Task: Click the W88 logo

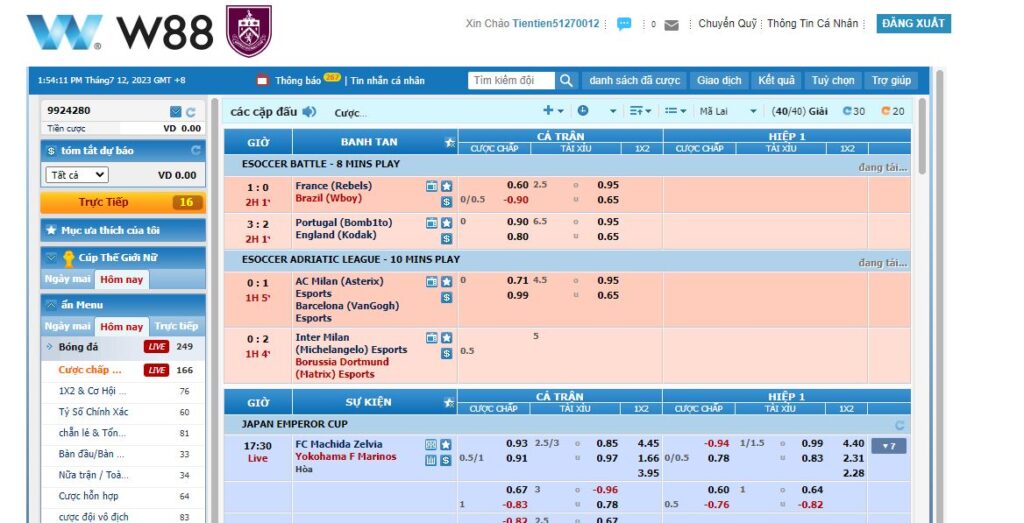Action: pyautogui.click(x=120, y=32)
